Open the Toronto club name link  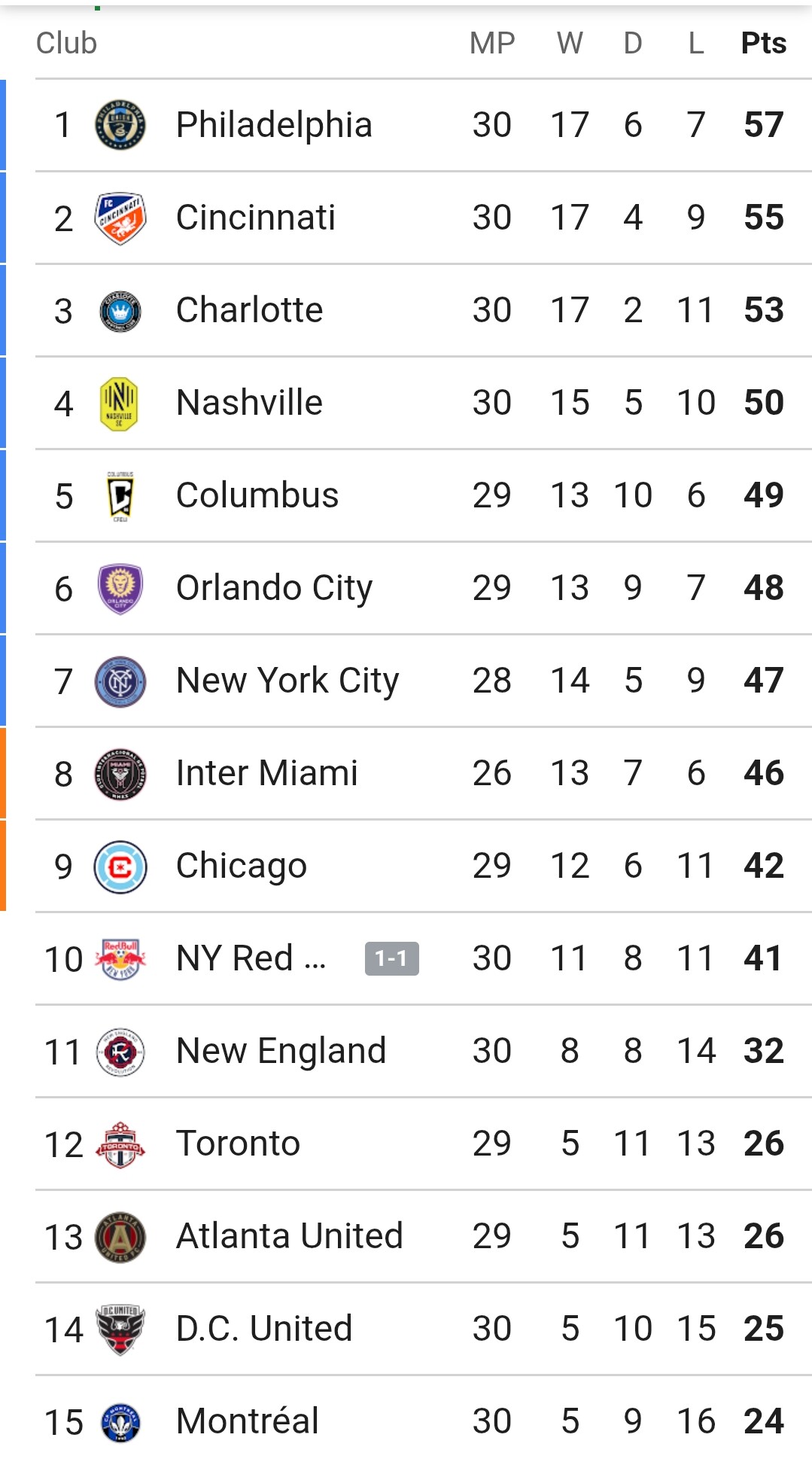click(238, 1144)
